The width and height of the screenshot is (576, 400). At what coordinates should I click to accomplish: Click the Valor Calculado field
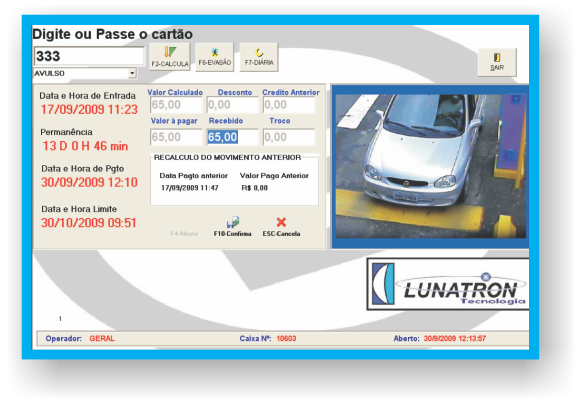[176, 105]
